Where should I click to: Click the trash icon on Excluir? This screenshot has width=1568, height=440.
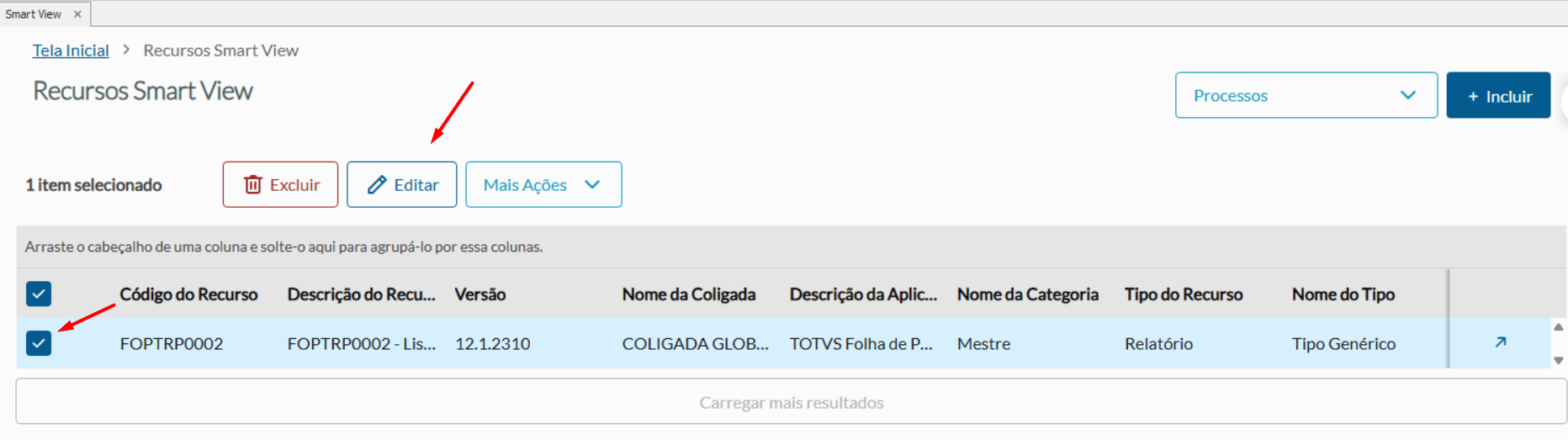point(252,184)
